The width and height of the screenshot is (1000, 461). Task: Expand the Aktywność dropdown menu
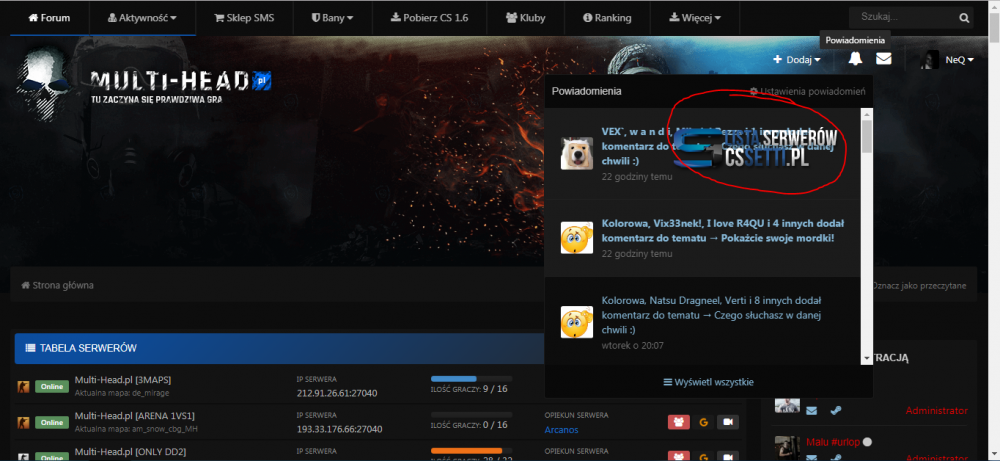tap(142, 18)
